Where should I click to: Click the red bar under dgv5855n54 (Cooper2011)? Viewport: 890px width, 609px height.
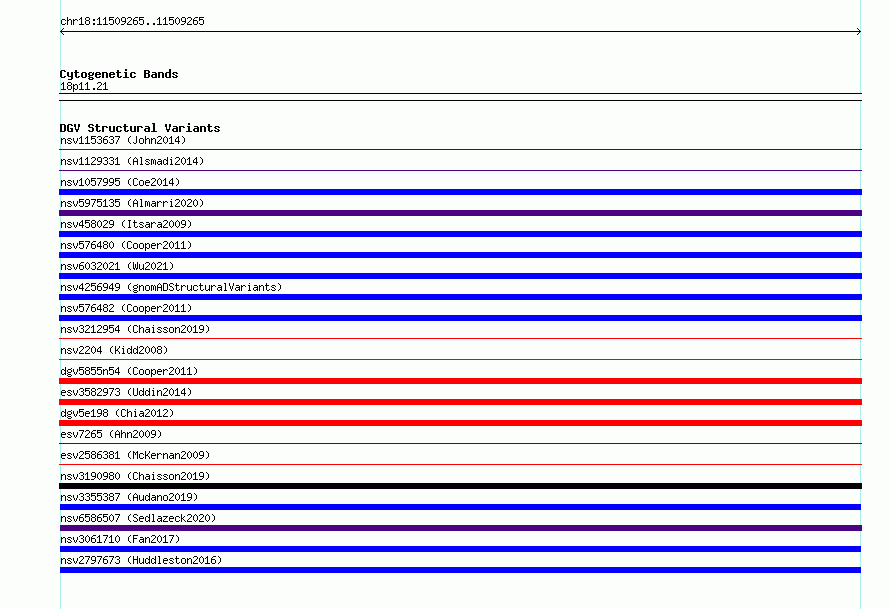(x=460, y=381)
